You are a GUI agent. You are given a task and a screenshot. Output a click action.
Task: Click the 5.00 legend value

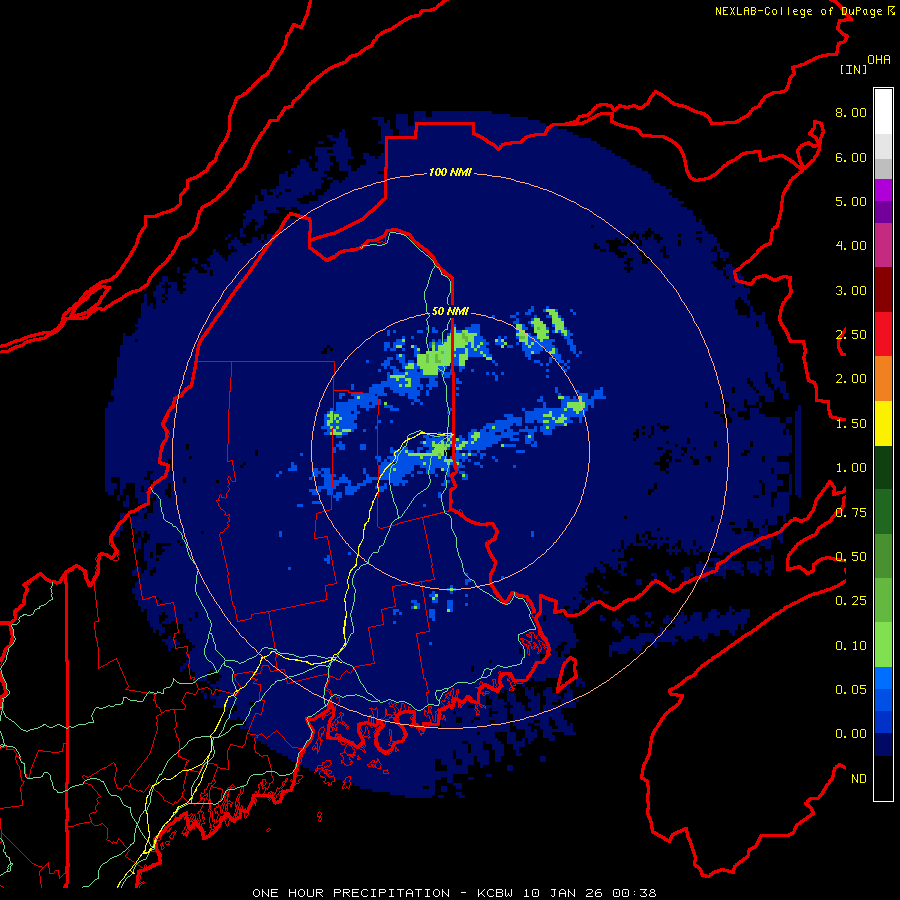[851, 201]
